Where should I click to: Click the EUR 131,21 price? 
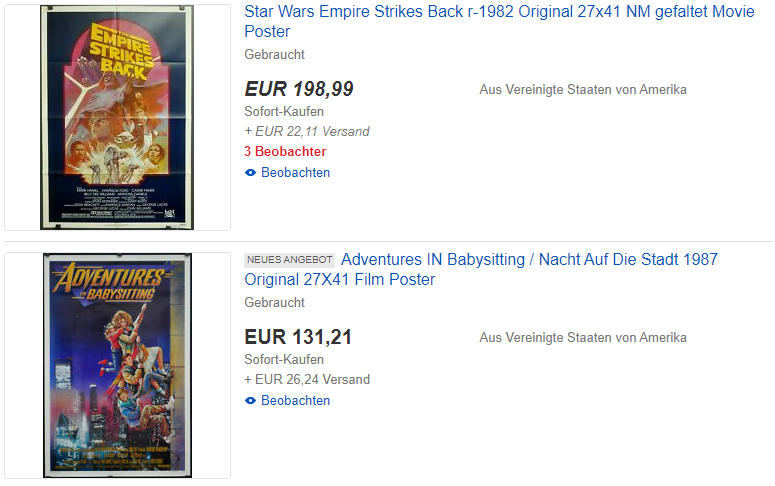point(298,337)
